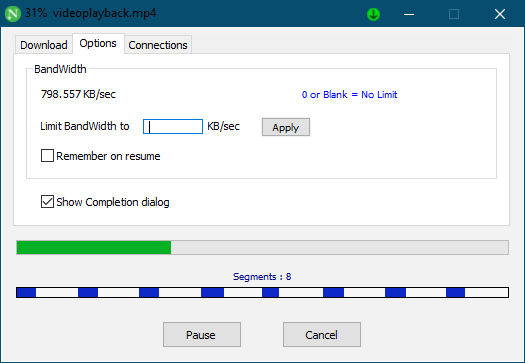Viewport: 525px width, 363px height.
Task: Close the videoplayback.mp4 download window
Action: [500, 14]
